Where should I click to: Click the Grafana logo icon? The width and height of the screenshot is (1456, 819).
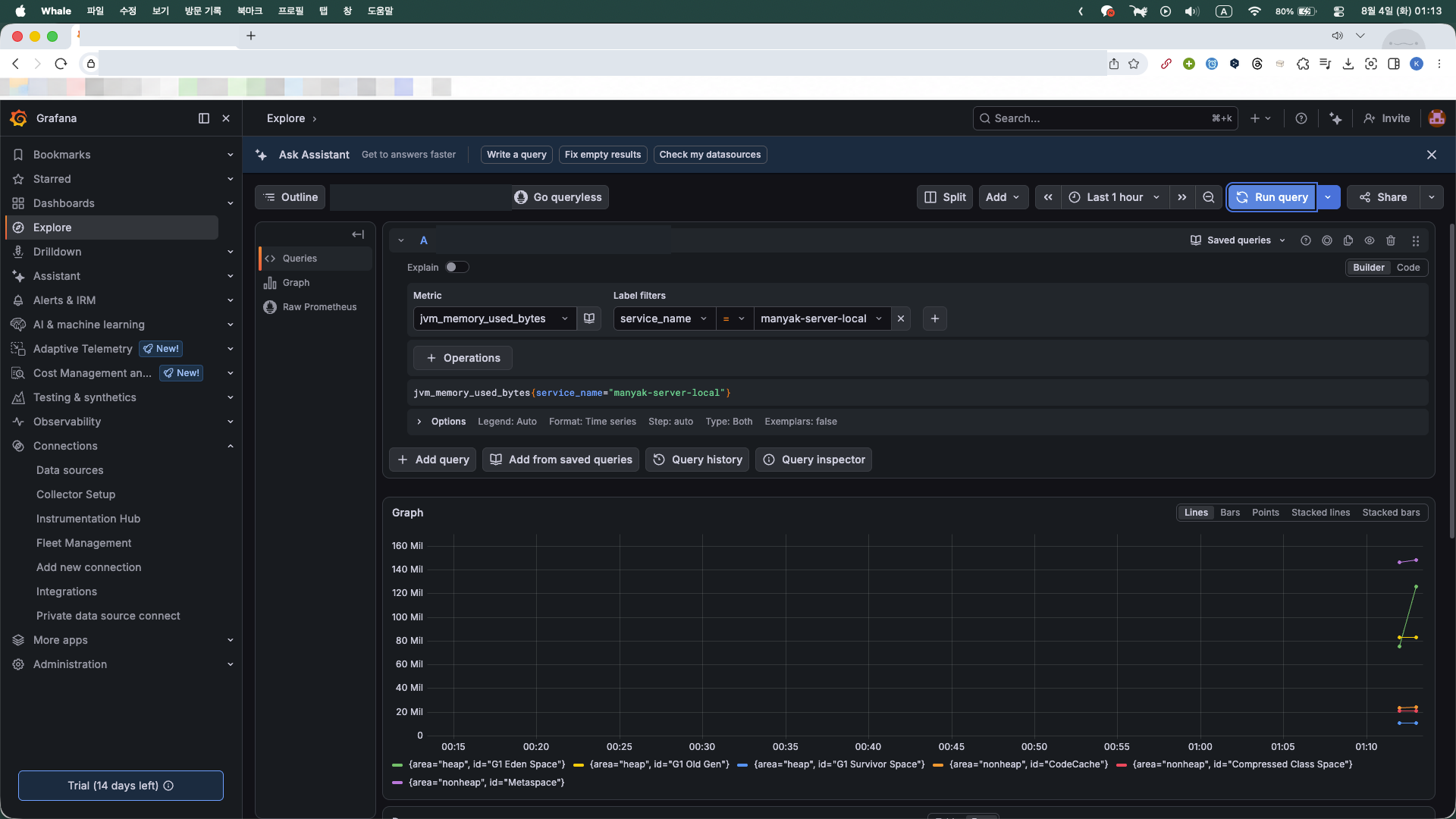(x=19, y=118)
